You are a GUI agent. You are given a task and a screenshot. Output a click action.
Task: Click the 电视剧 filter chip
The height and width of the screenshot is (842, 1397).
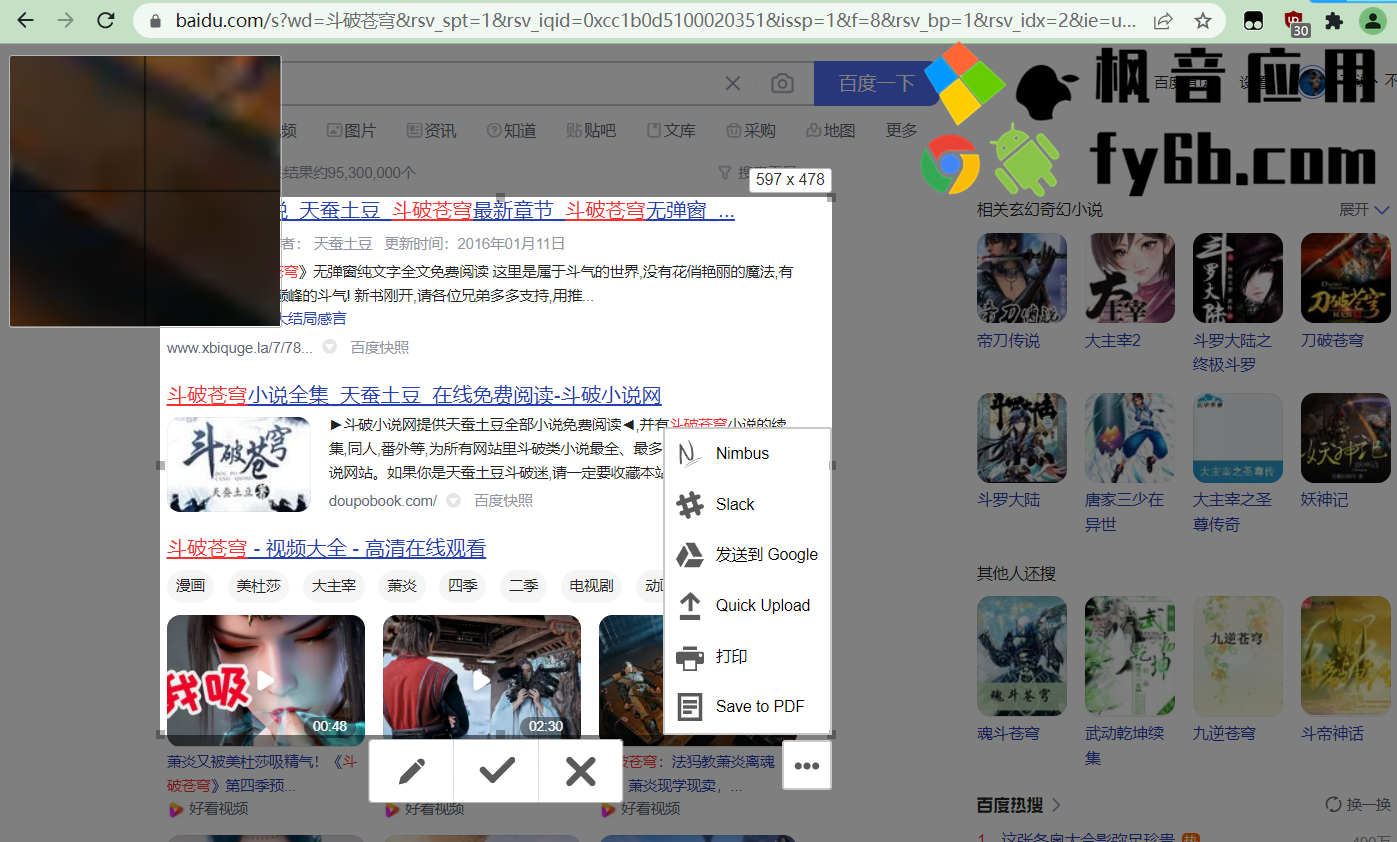591,585
